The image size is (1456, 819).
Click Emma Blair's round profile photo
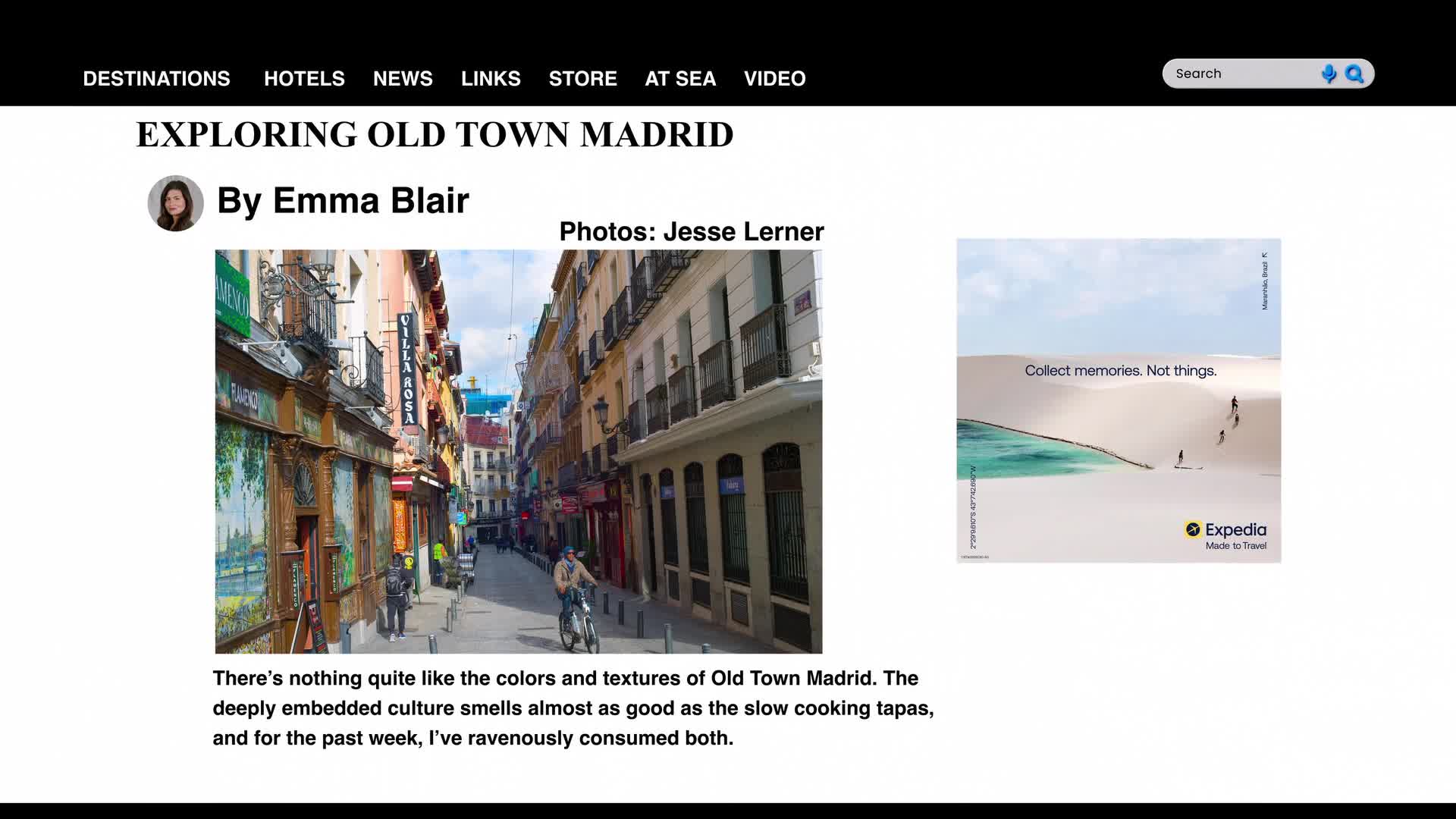(175, 203)
